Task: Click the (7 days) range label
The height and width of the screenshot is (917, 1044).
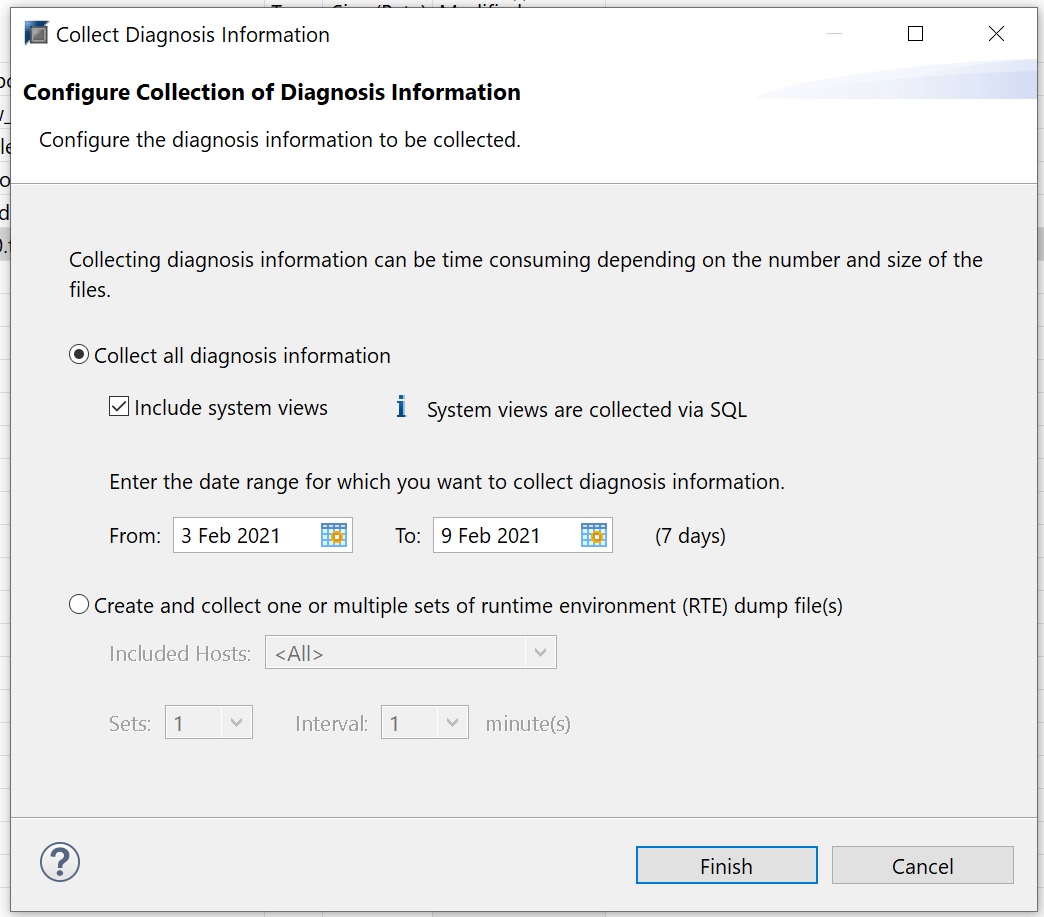Action: (x=690, y=536)
